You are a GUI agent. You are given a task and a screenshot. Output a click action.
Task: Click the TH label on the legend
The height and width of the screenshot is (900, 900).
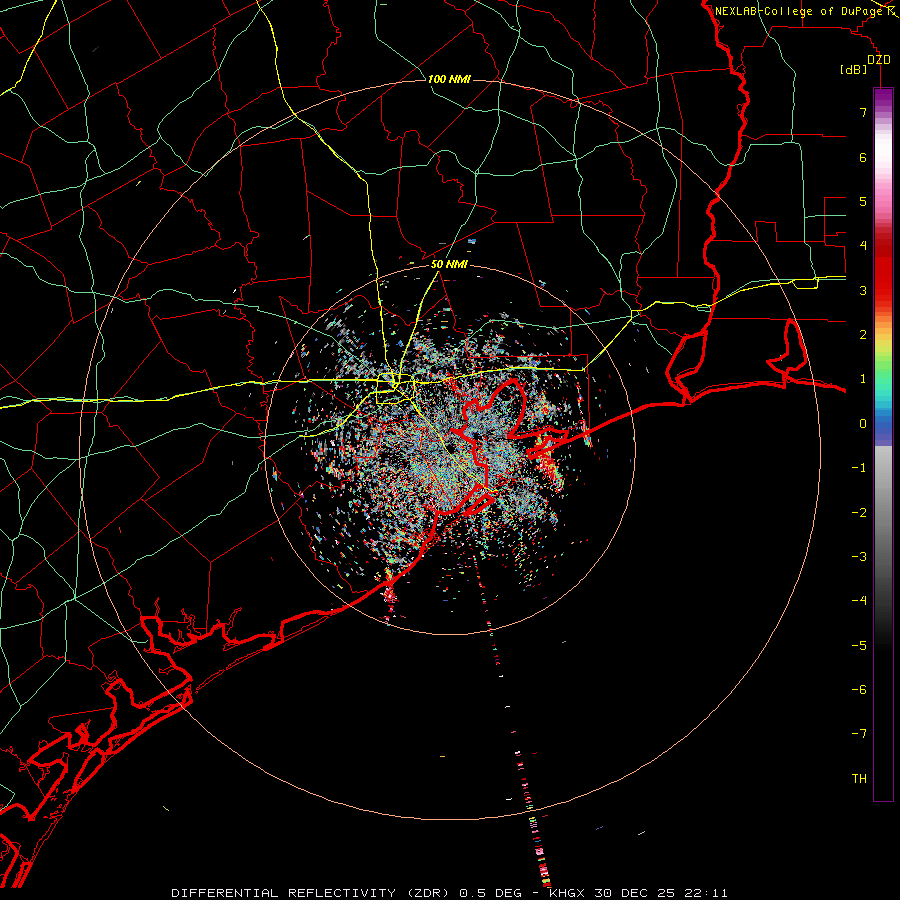click(x=859, y=778)
